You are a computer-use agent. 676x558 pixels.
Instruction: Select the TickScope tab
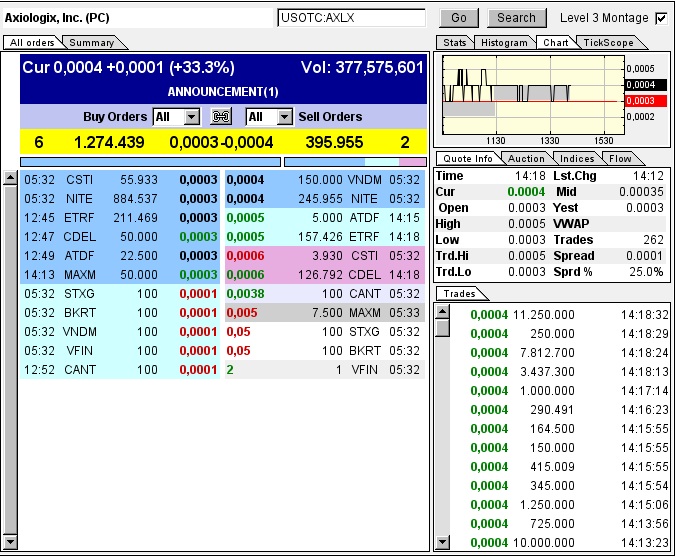coord(608,43)
